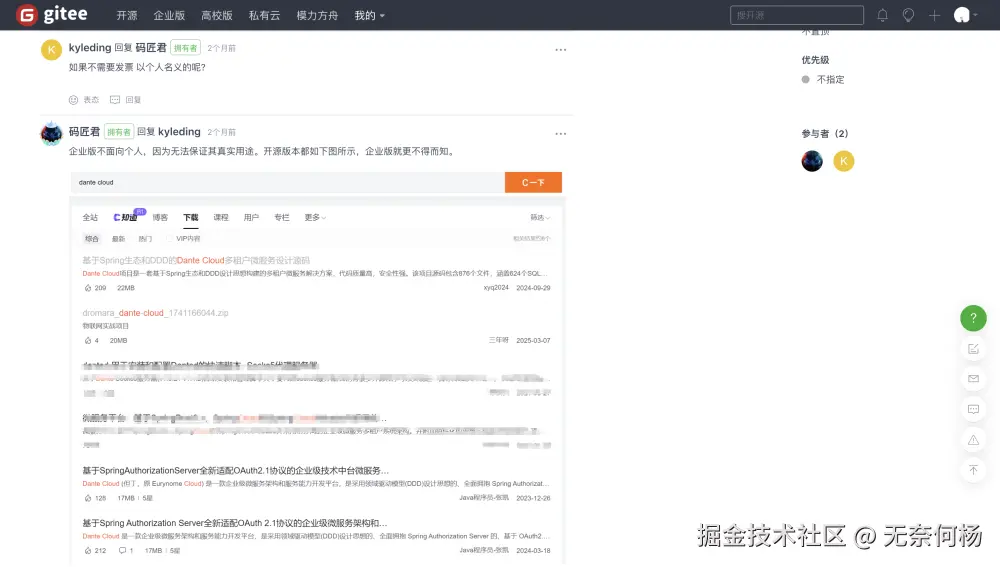The height and width of the screenshot is (567, 1000).
Task: Click 码匠君's avatar on the second comment
Action: coord(52,134)
